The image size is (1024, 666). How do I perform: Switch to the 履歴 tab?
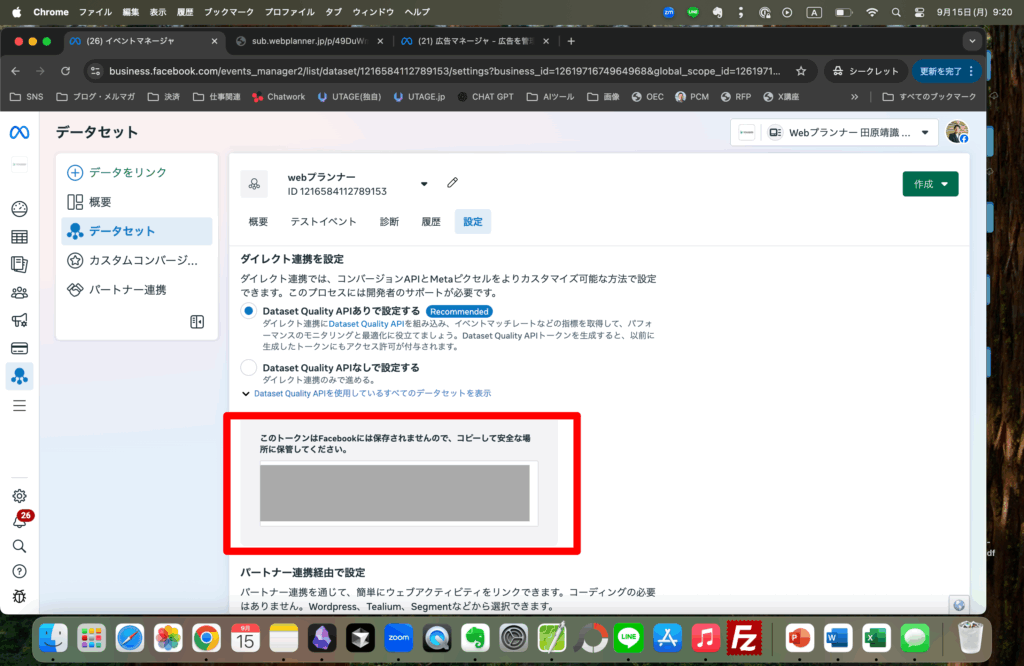pyautogui.click(x=431, y=222)
